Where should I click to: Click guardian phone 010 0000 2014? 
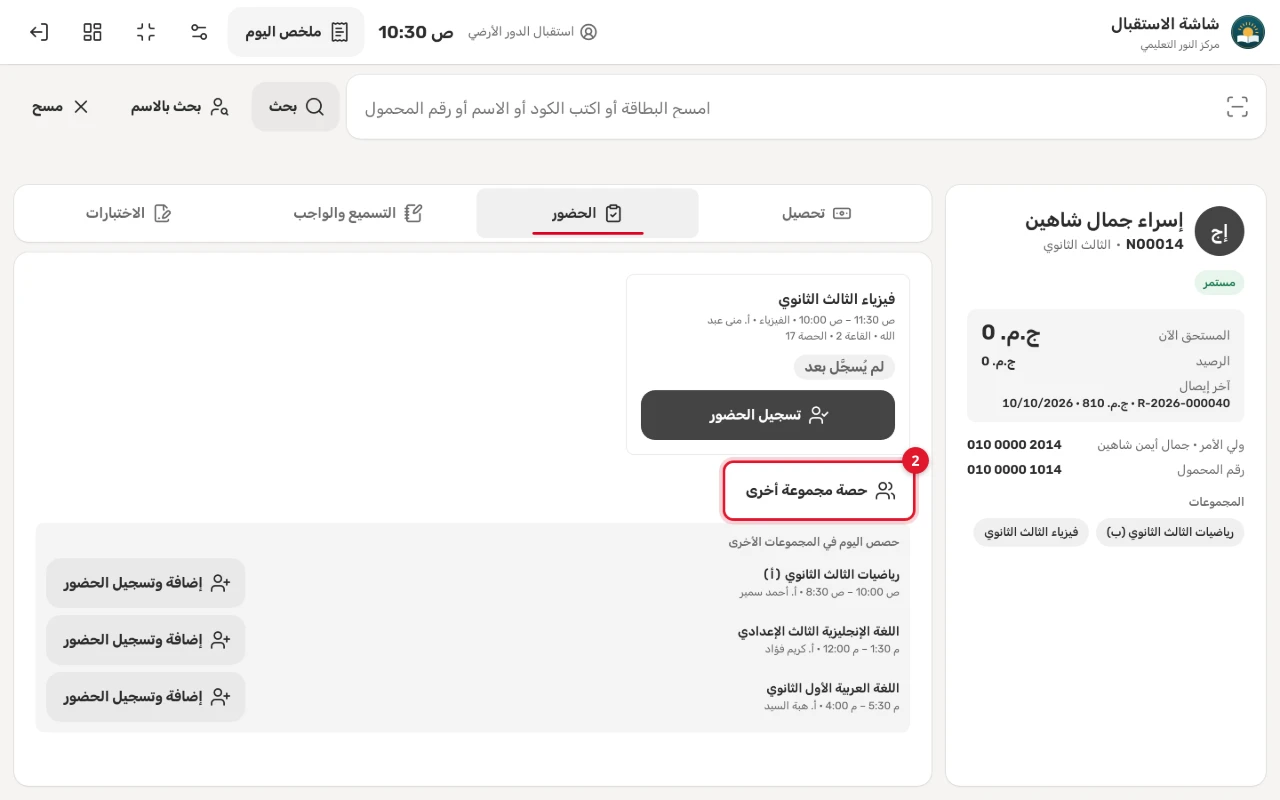tap(1014, 444)
